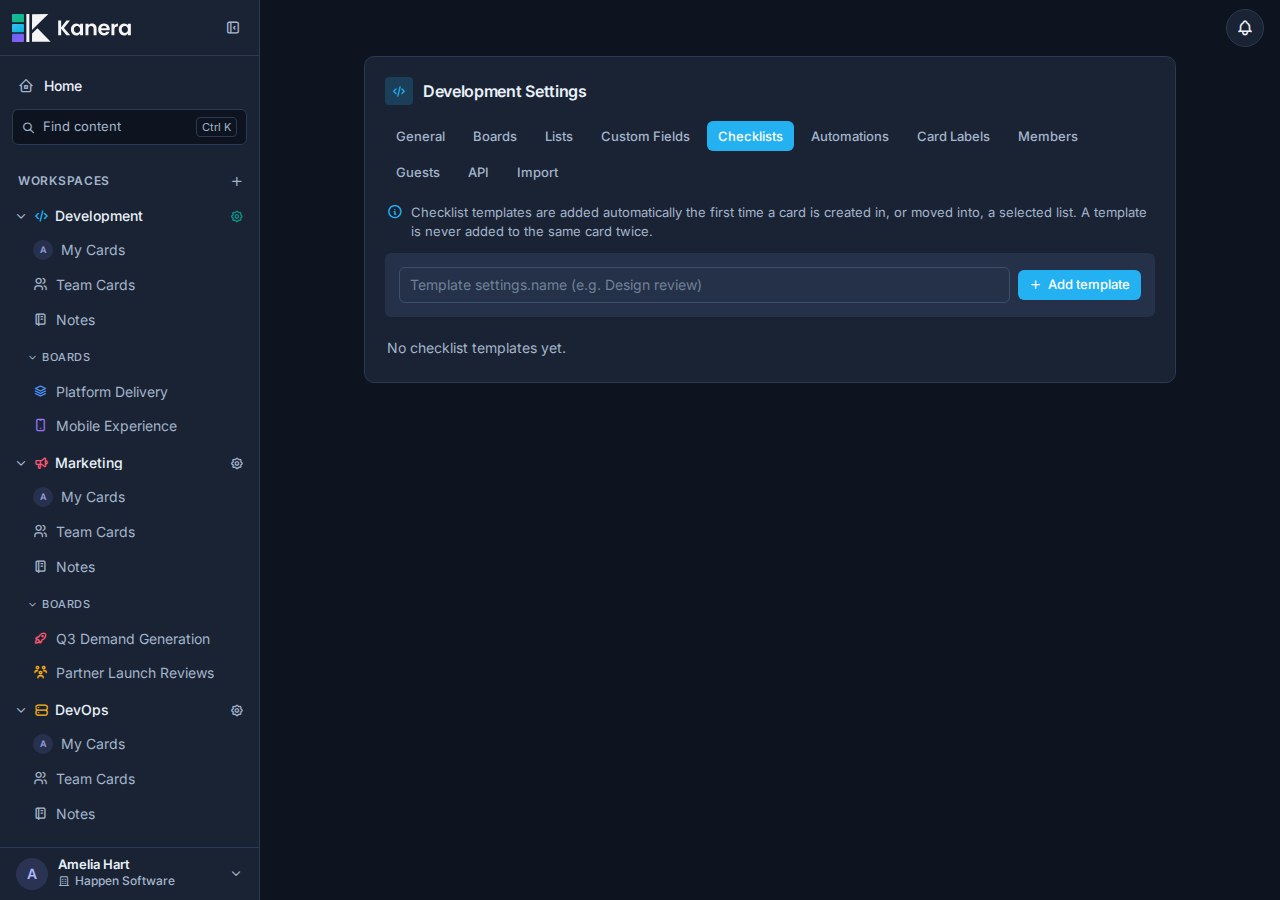1280x900 pixels.
Task: Select the DevOps workspace name
Action: pyautogui.click(x=82, y=710)
